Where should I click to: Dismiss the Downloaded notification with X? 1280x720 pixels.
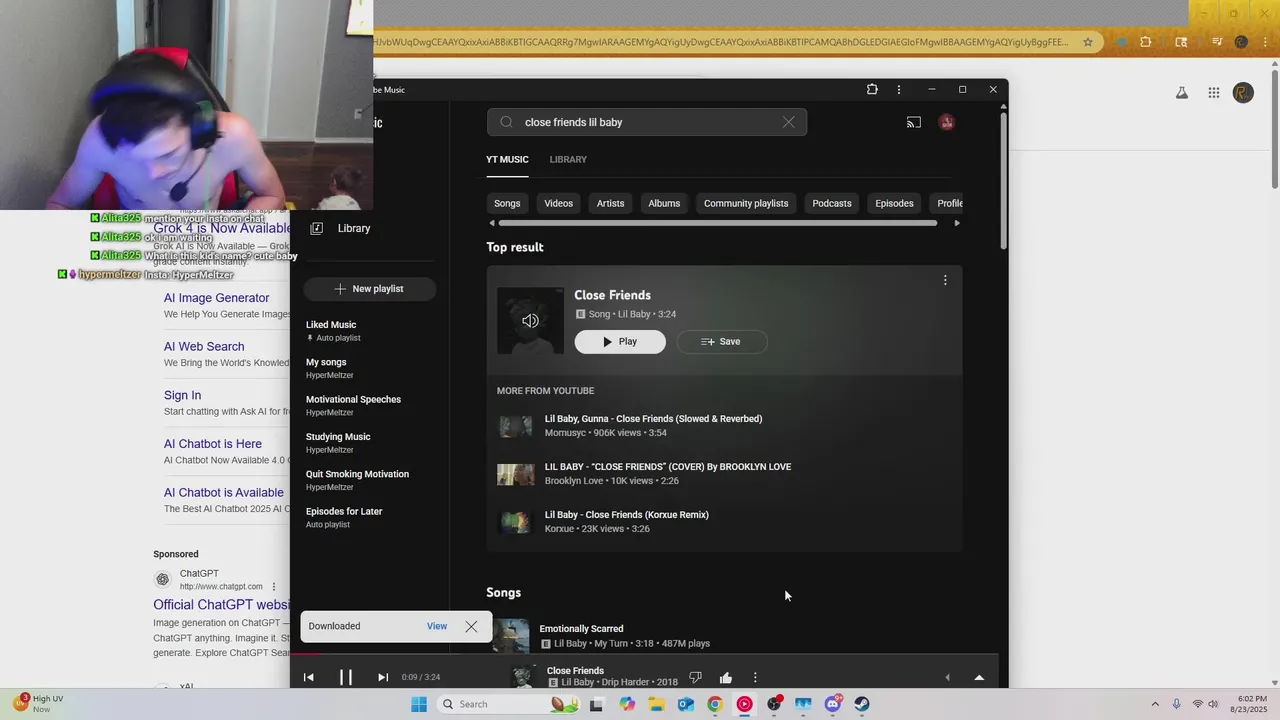click(x=471, y=626)
